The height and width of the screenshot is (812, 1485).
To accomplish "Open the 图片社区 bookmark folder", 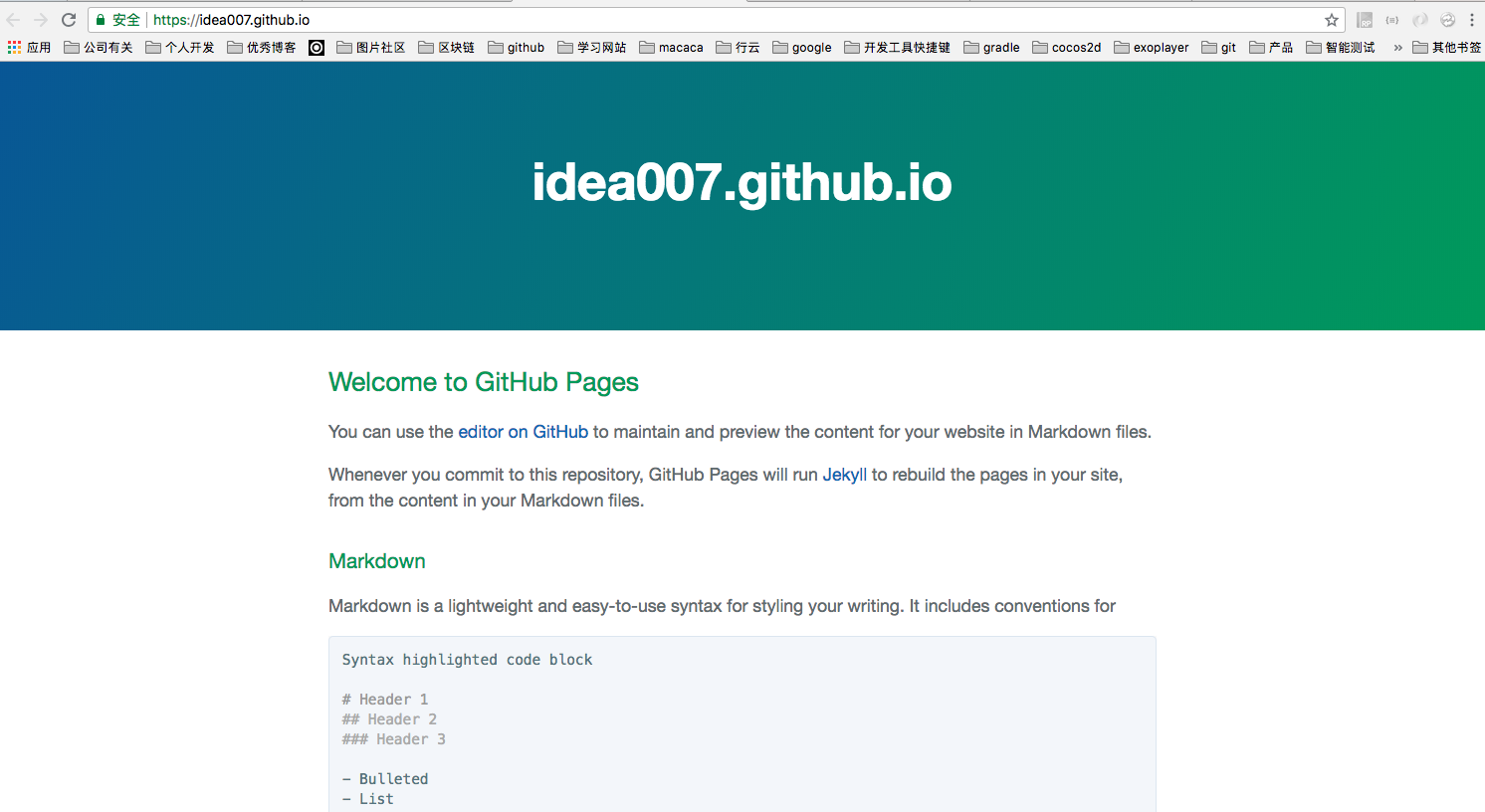I will tap(371, 47).
